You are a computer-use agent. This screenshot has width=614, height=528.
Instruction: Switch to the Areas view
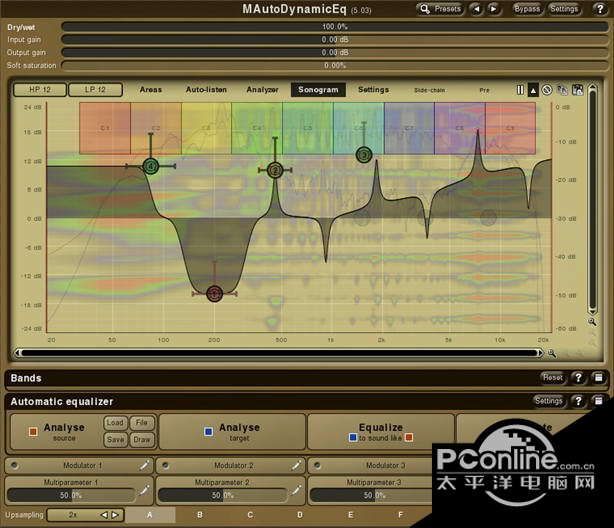(x=151, y=90)
